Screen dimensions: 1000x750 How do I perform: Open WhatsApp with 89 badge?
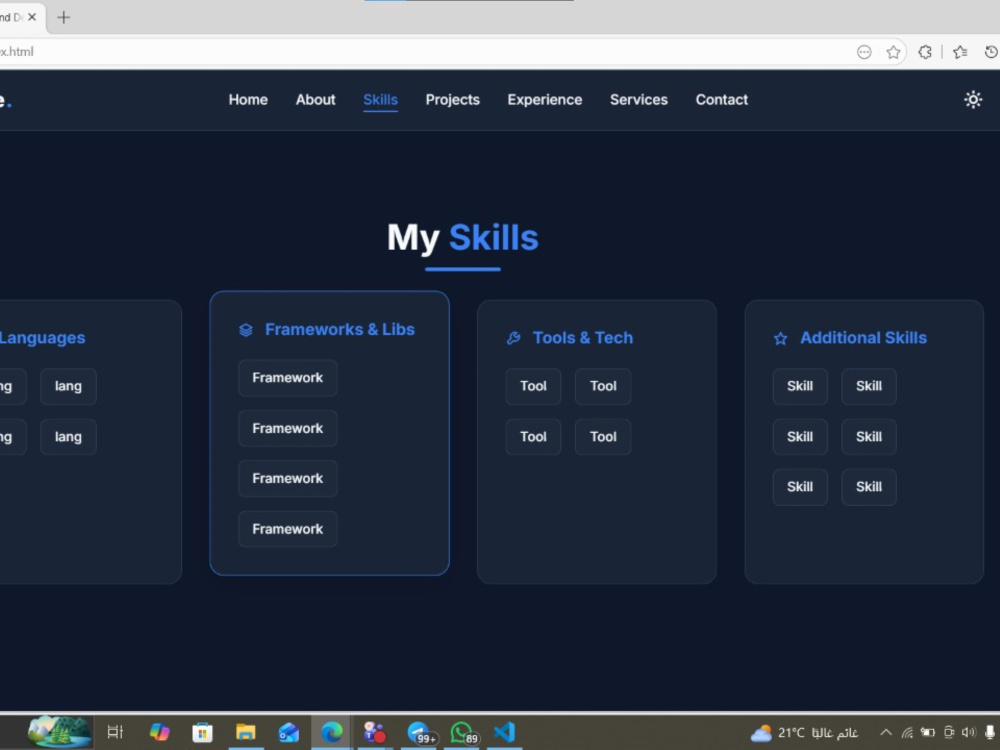click(x=464, y=733)
